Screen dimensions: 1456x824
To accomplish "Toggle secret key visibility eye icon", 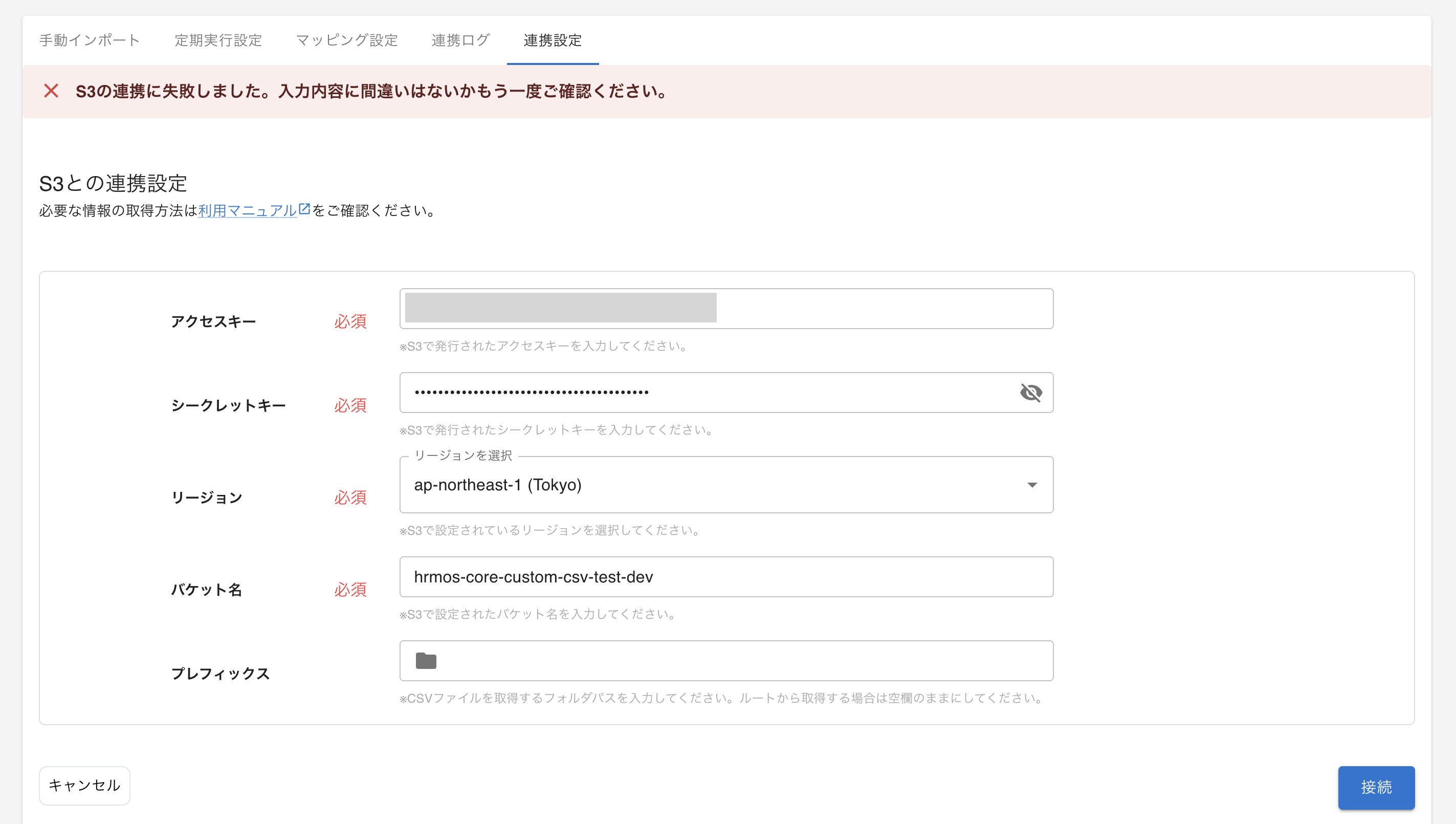I will click(x=1031, y=392).
